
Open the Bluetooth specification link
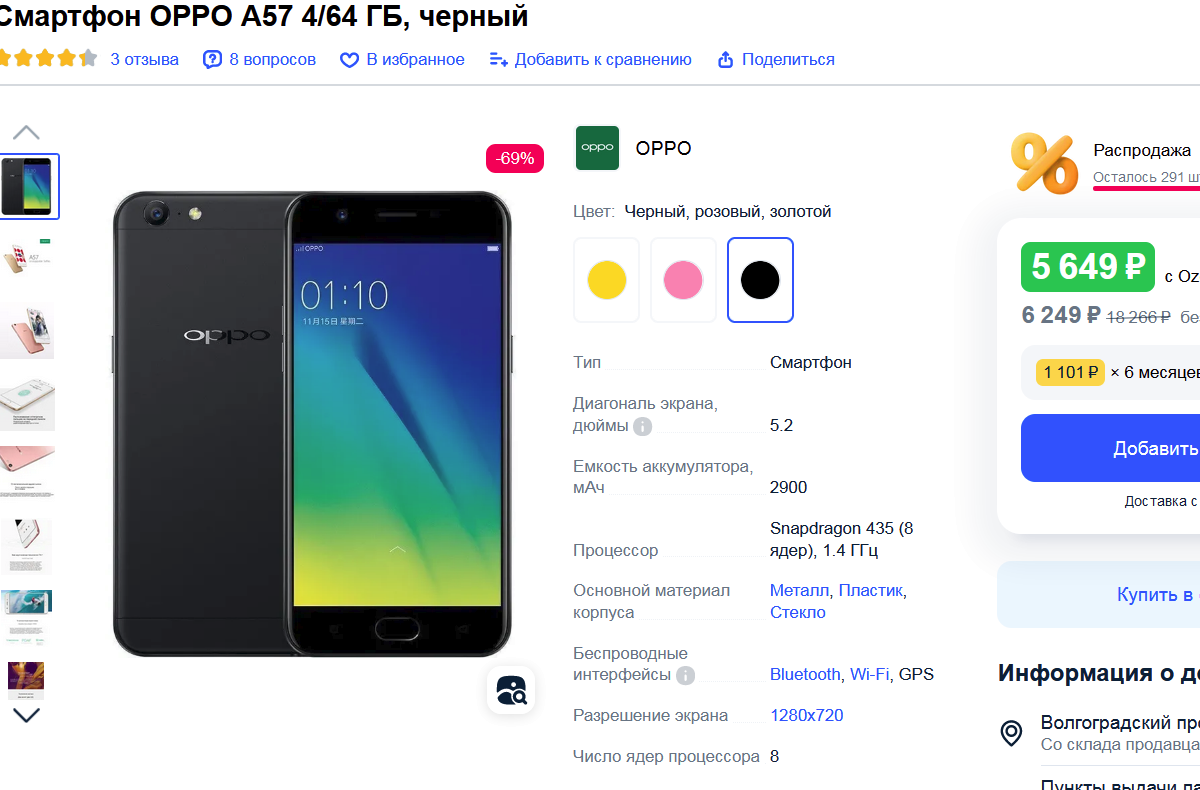[805, 675]
